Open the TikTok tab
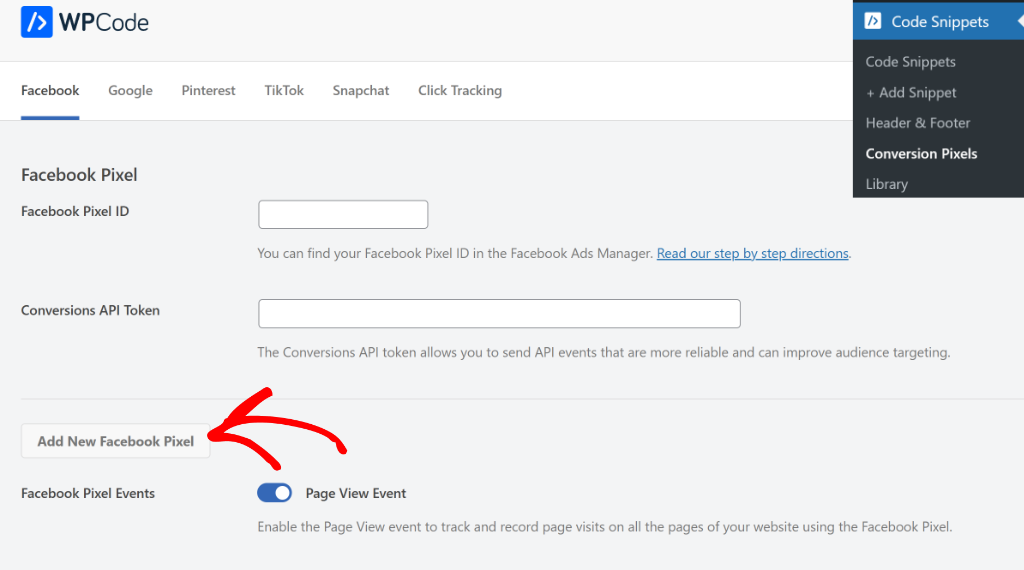This screenshot has width=1024, height=570. 284,91
